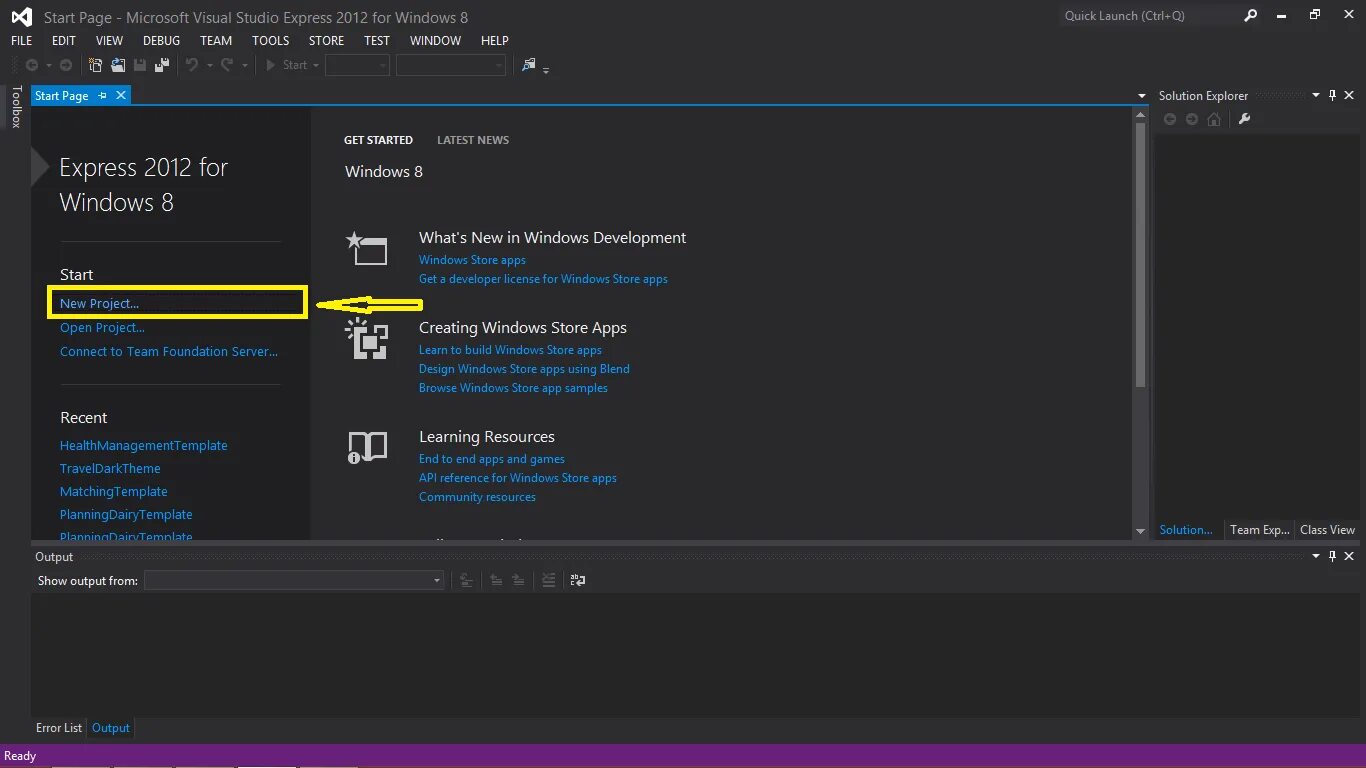This screenshot has height=768, width=1366.
Task: Open the STORE menu
Action: 326,41
